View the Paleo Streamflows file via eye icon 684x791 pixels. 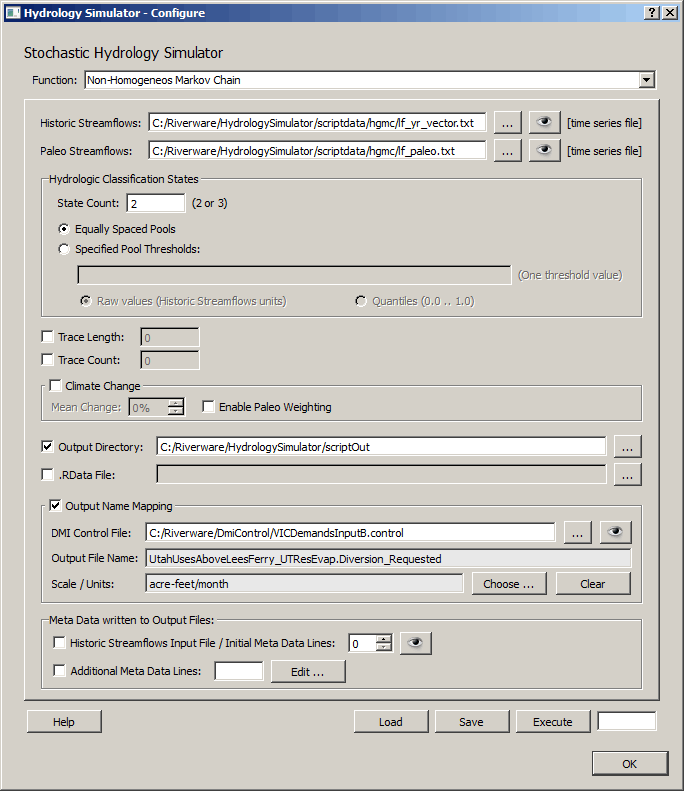point(544,151)
